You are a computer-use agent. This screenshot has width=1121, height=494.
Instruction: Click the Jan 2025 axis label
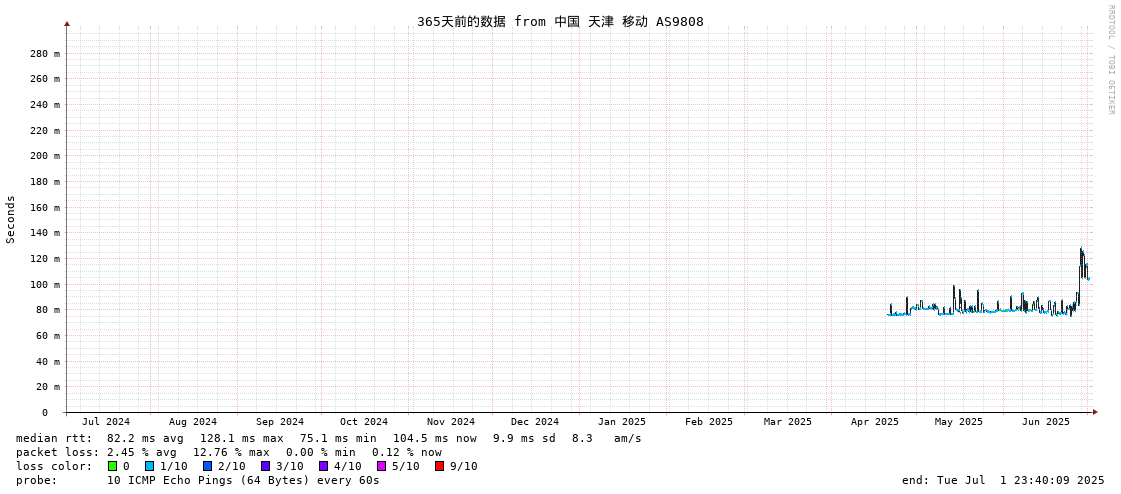(622, 422)
